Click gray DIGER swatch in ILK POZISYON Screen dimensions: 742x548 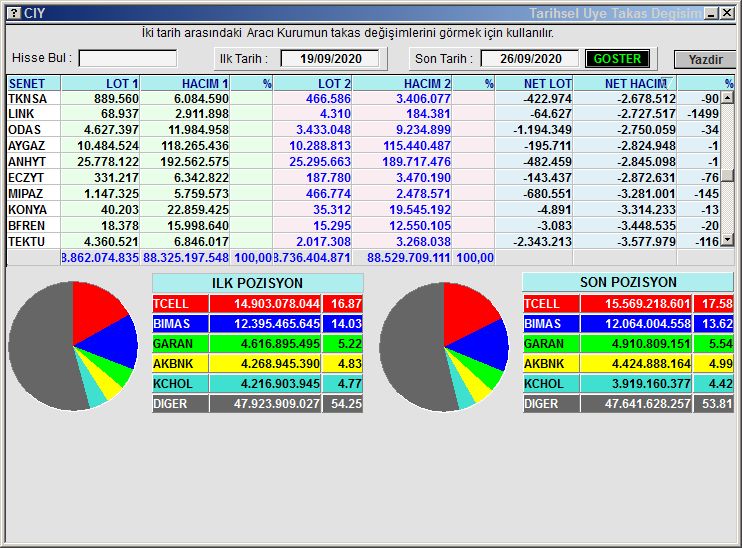180,404
